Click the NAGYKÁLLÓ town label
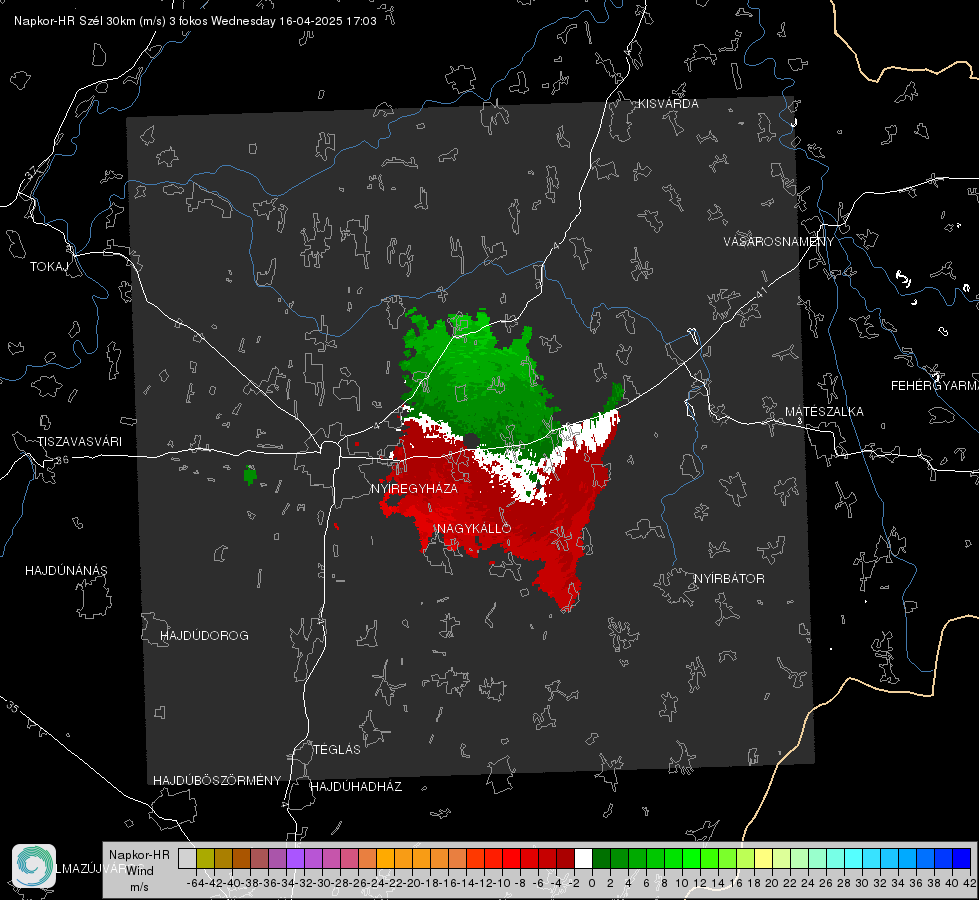The width and height of the screenshot is (979, 900). 475,528
